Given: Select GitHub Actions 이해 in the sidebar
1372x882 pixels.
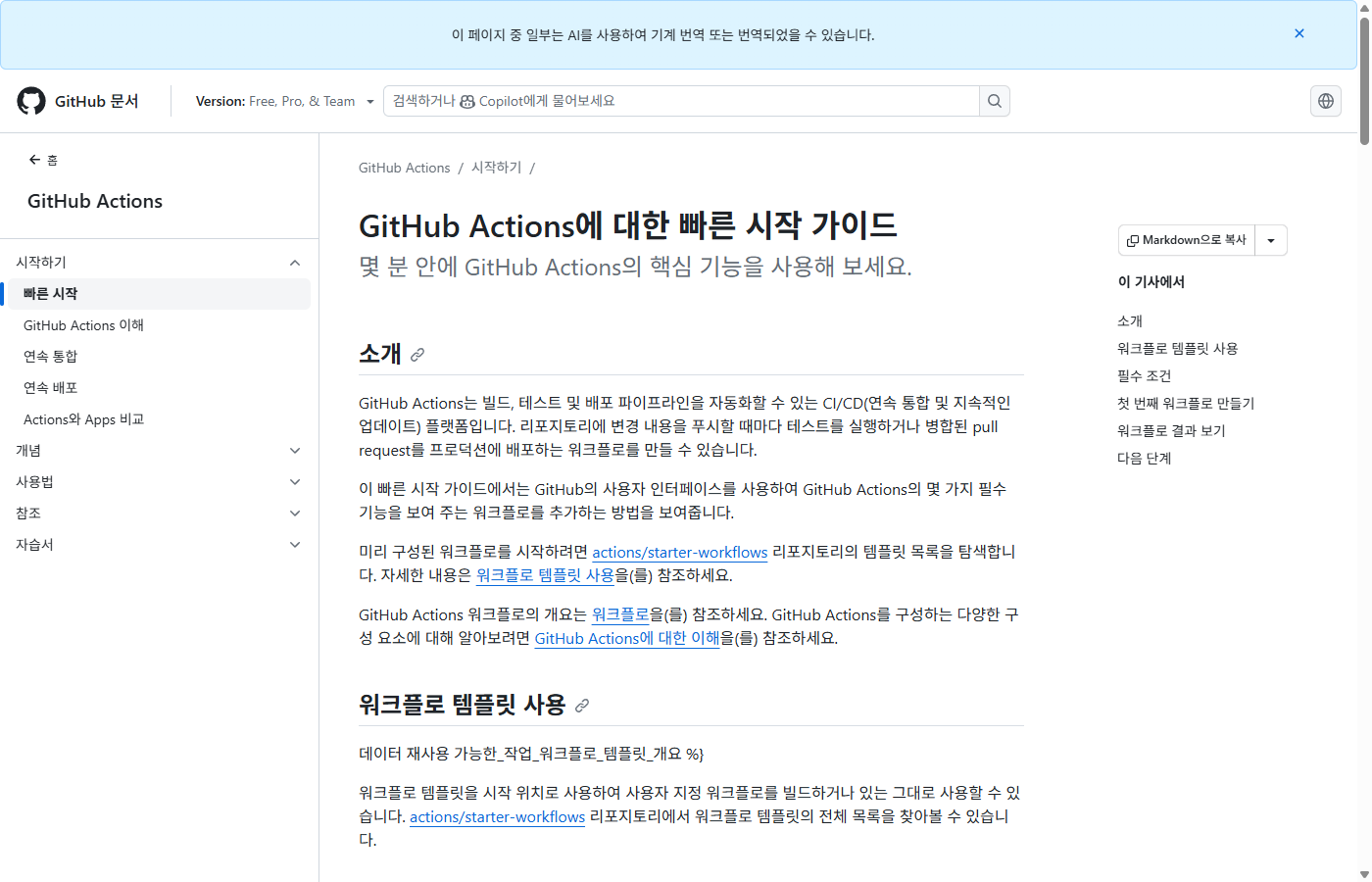Looking at the screenshot, I should click(x=83, y=324).
